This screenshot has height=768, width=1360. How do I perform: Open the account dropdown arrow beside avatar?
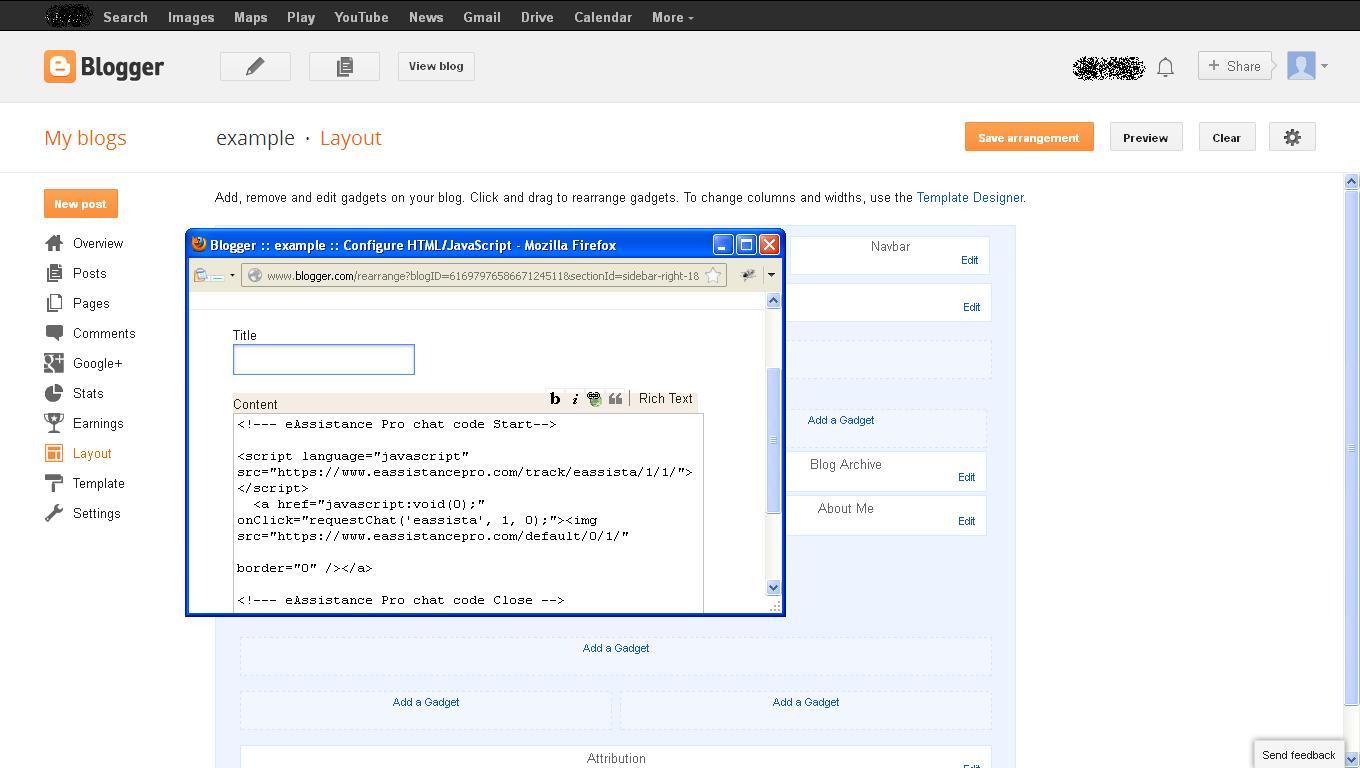click(x=1324, y=67)
